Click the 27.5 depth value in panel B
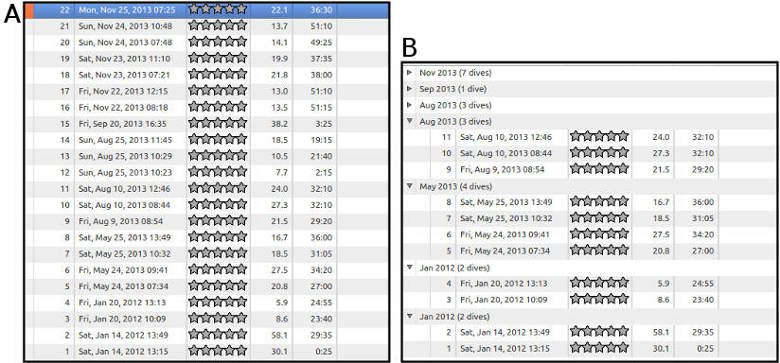 pyautogui.click(x=661, y=235)
